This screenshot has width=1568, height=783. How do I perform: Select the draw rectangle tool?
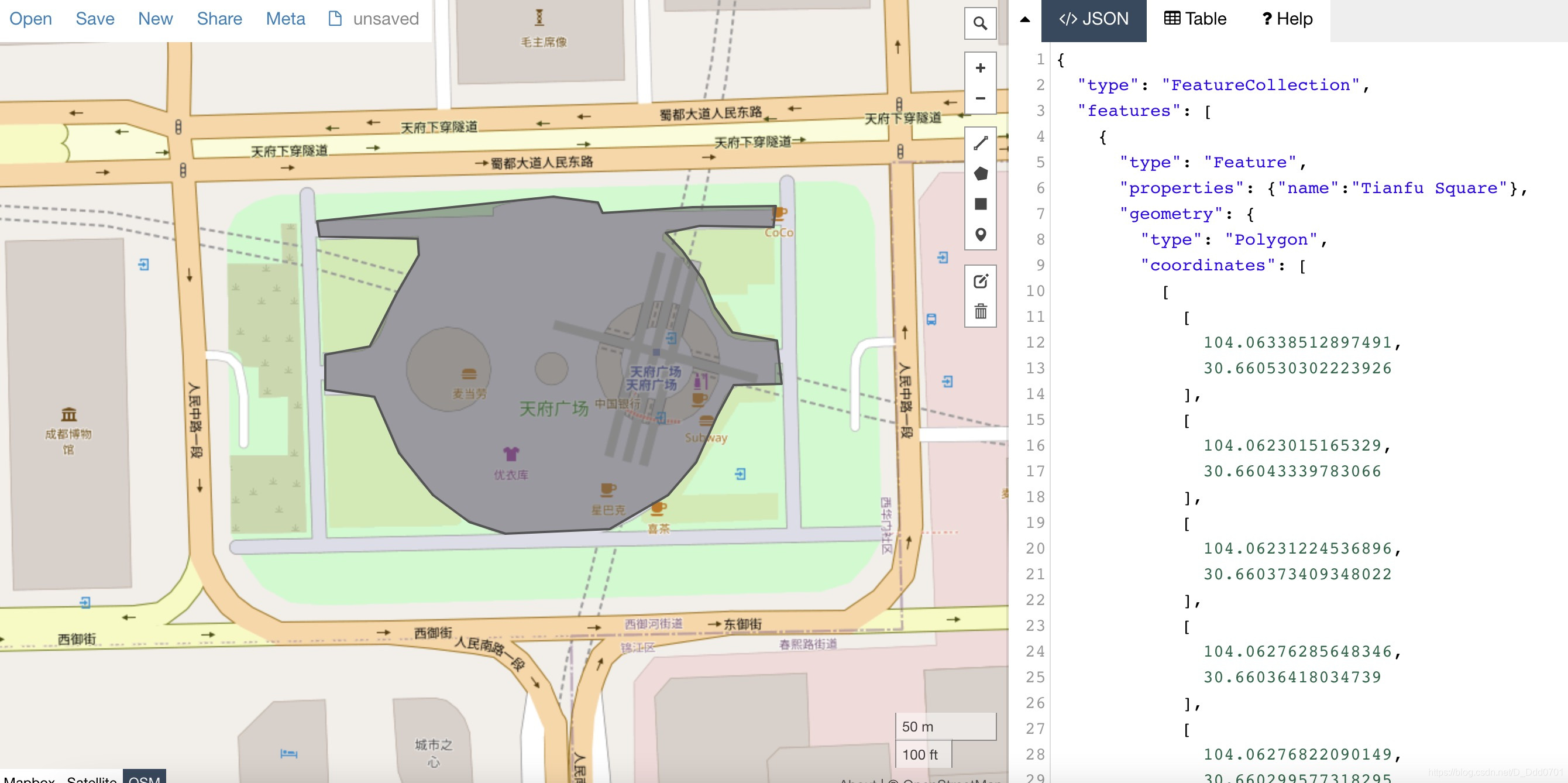[981, 205]
